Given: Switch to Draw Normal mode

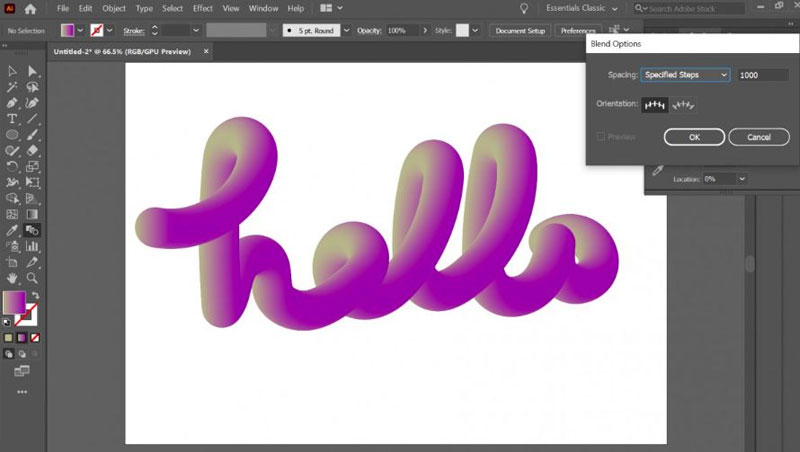Looking at the screenshot, I should coord(8,354).
